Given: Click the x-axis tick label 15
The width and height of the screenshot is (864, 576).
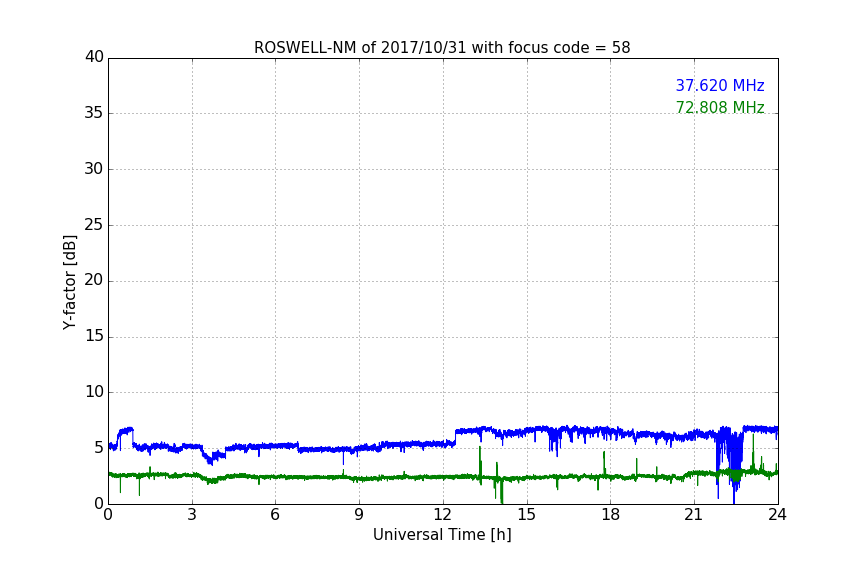Looking at the screenshot, I should pos(526,515).
